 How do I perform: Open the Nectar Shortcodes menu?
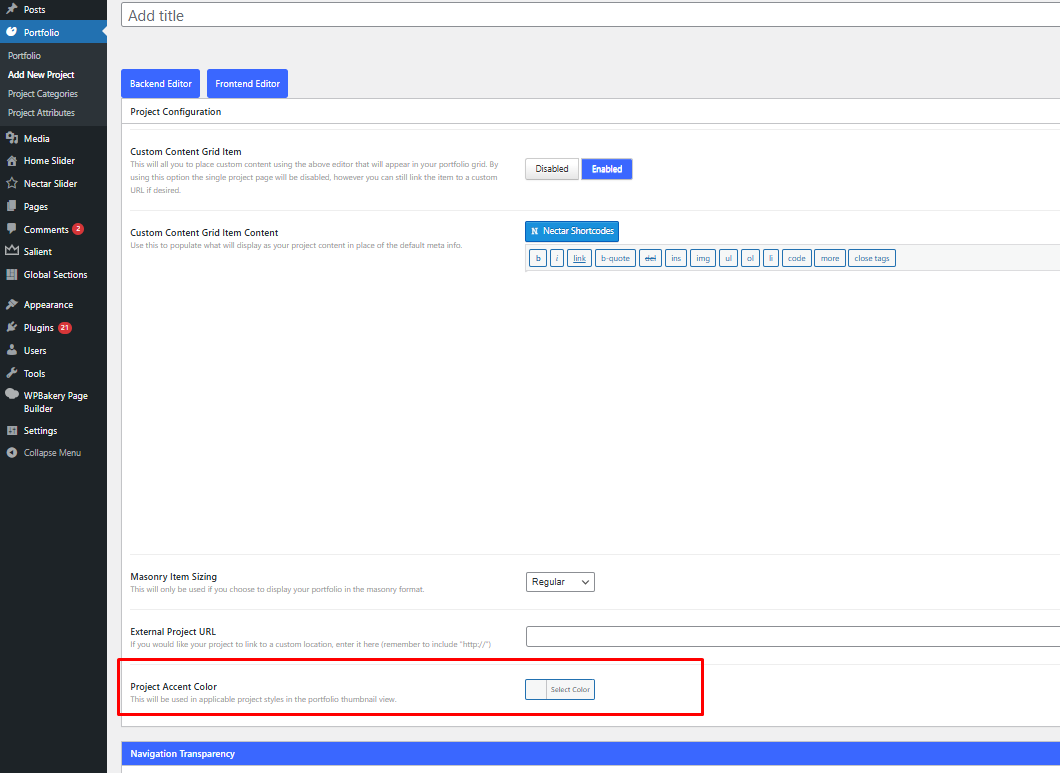(572, 231)
